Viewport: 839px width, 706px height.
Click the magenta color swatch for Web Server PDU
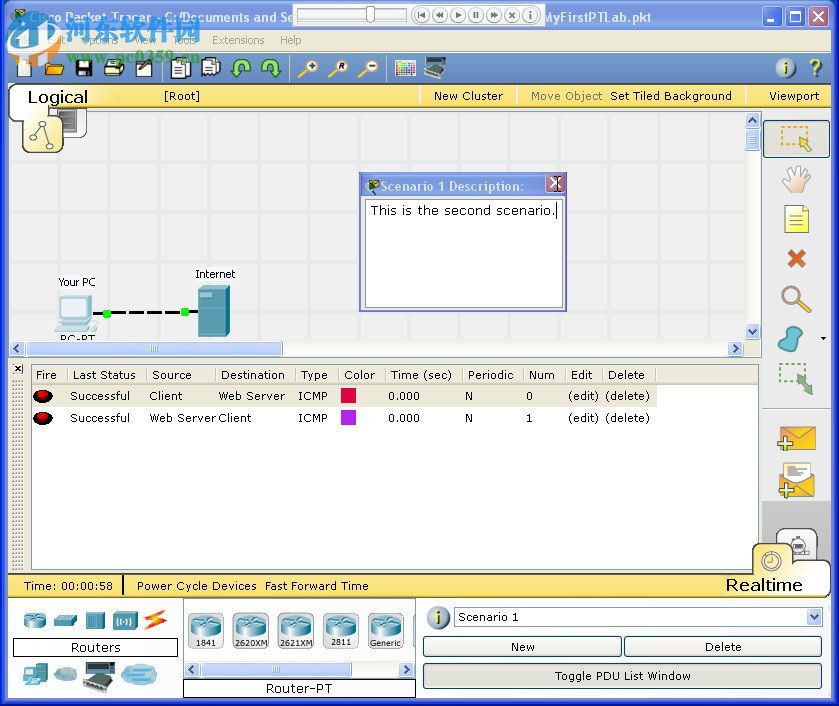click(348, 418)
